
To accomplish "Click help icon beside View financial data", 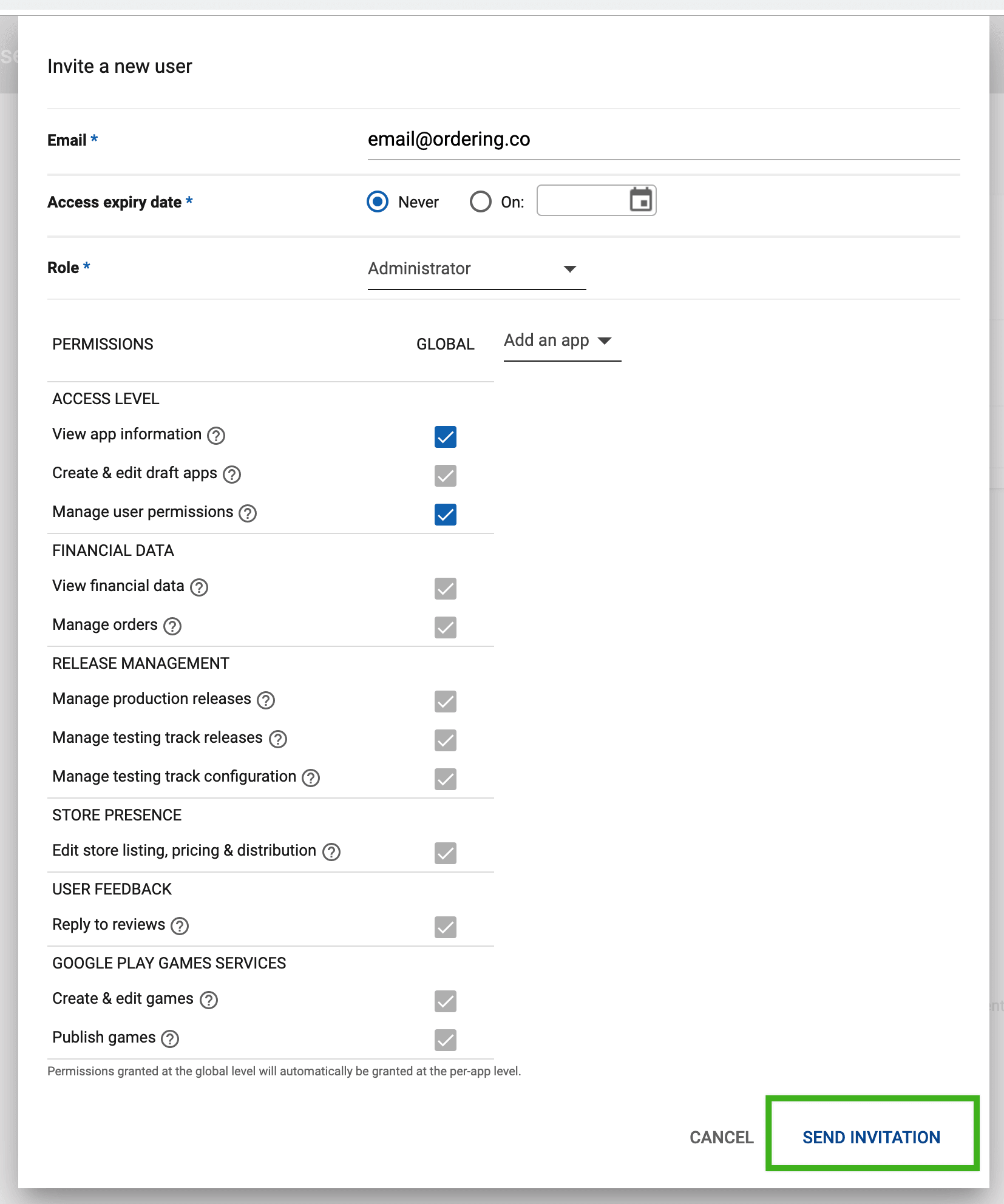I will click(199, 587).
